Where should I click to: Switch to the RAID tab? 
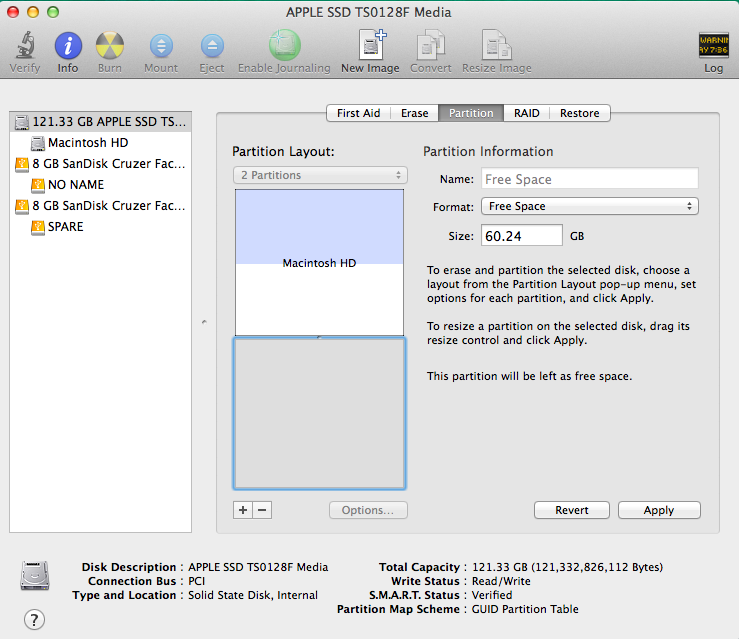pyautogui.click(x=526, y=113)
